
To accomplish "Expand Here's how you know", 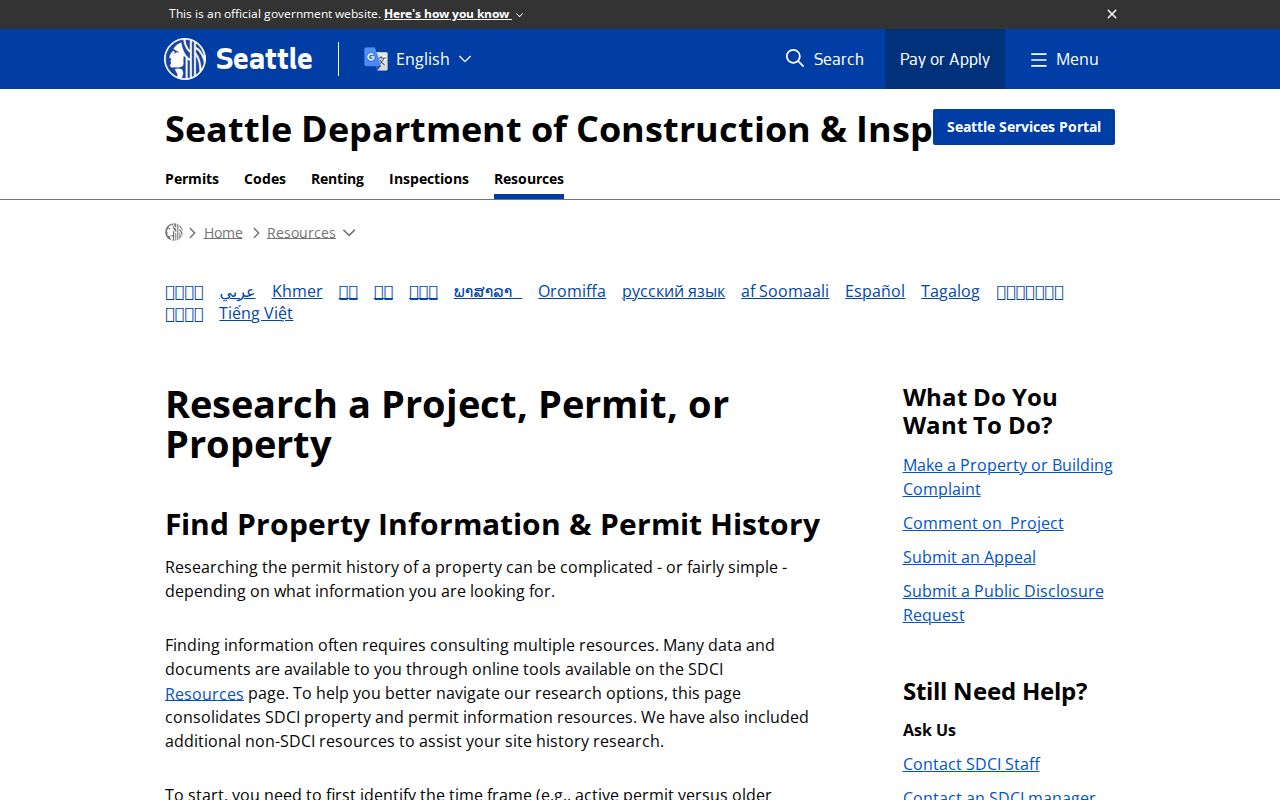I will click(453, 14).
